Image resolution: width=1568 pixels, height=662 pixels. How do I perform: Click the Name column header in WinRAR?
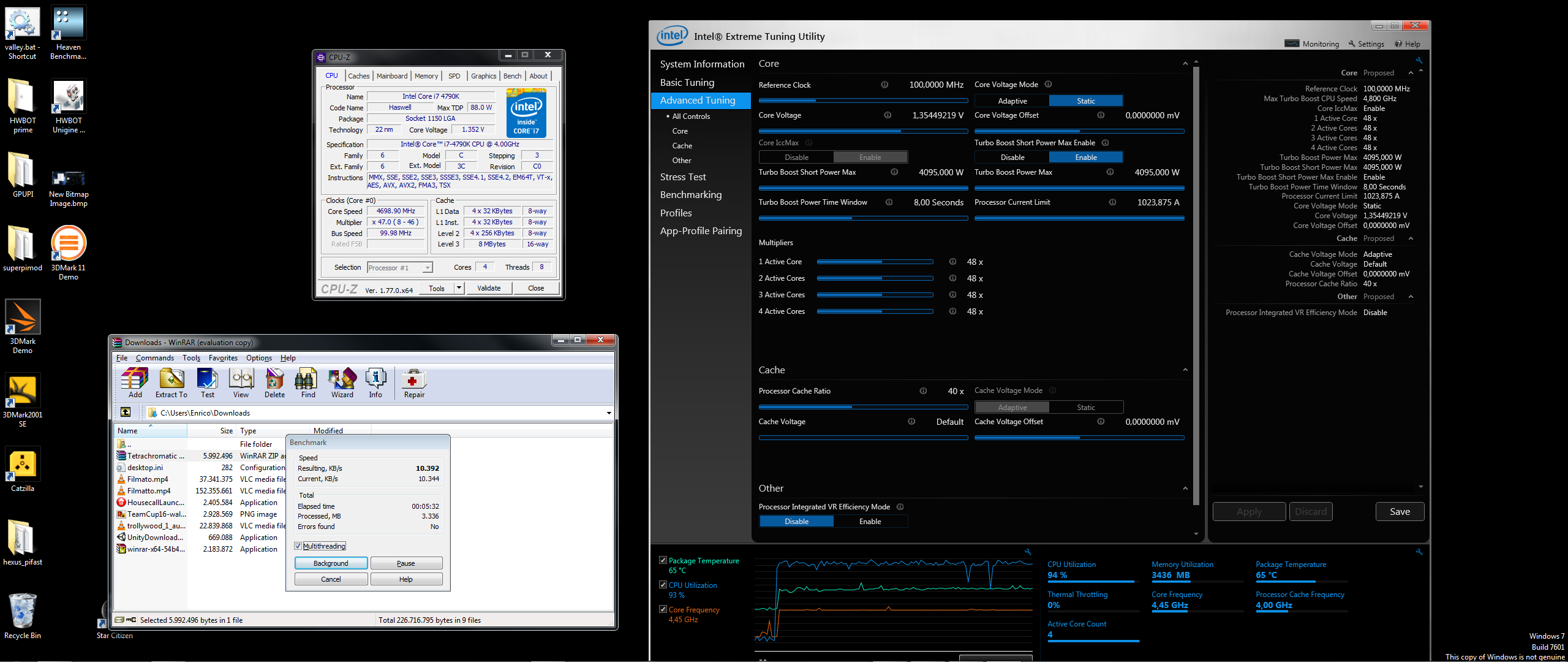click(151, 431)
